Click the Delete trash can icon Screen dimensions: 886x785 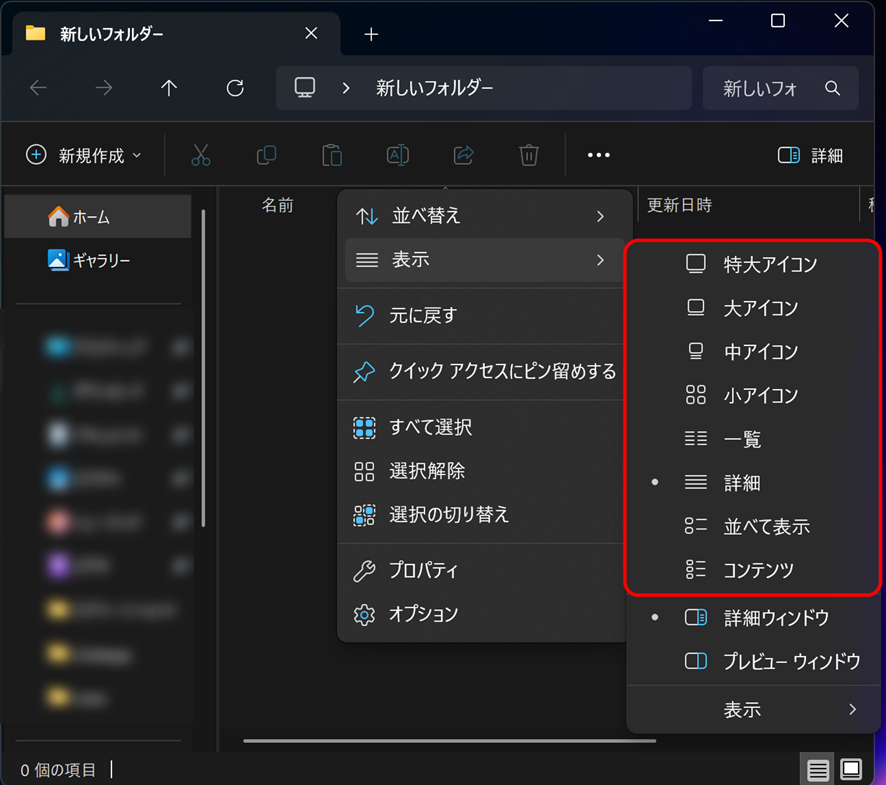[529, 155]
